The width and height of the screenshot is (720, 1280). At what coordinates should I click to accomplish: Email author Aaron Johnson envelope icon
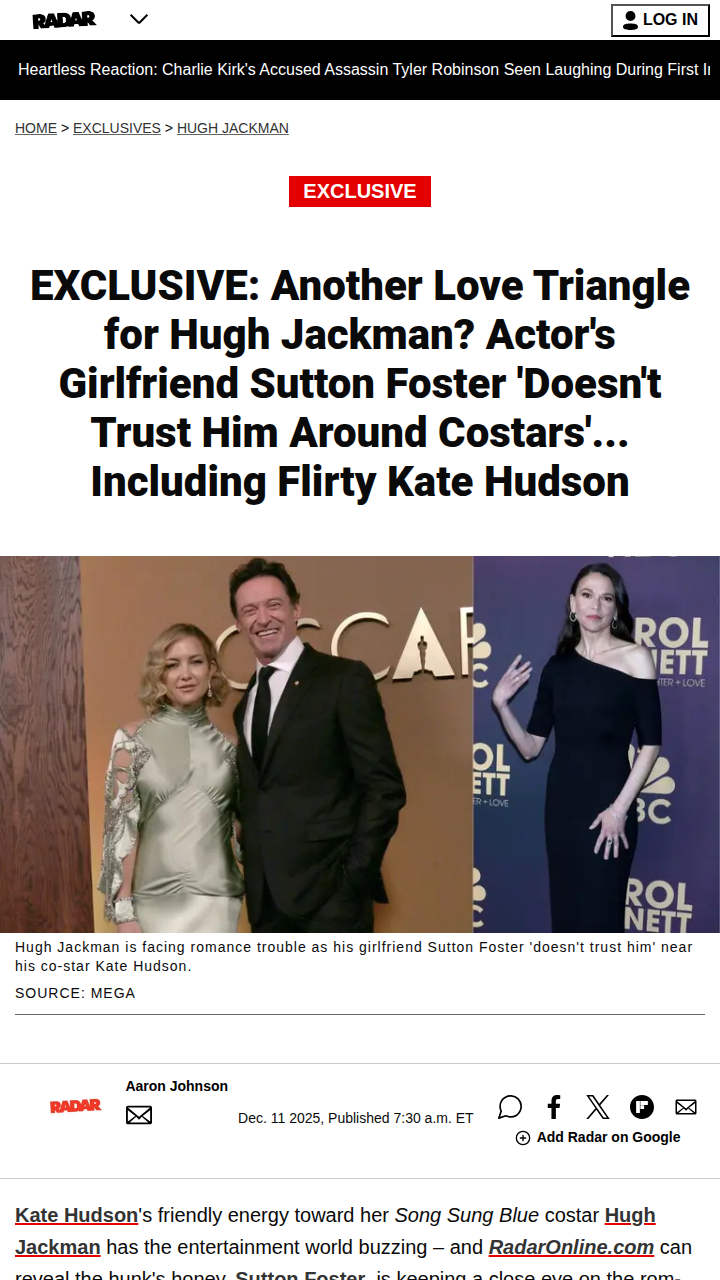coord(139,1115)
